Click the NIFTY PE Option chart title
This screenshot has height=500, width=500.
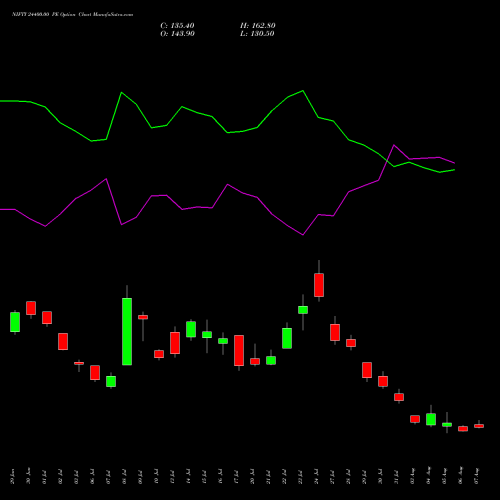click(72, 15)
